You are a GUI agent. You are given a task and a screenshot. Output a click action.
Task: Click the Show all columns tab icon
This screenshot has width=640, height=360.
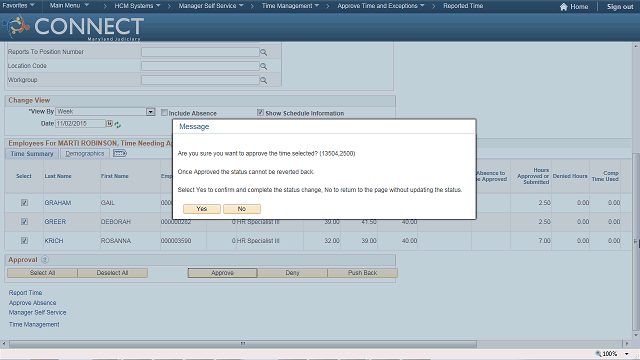pos(120,153)
